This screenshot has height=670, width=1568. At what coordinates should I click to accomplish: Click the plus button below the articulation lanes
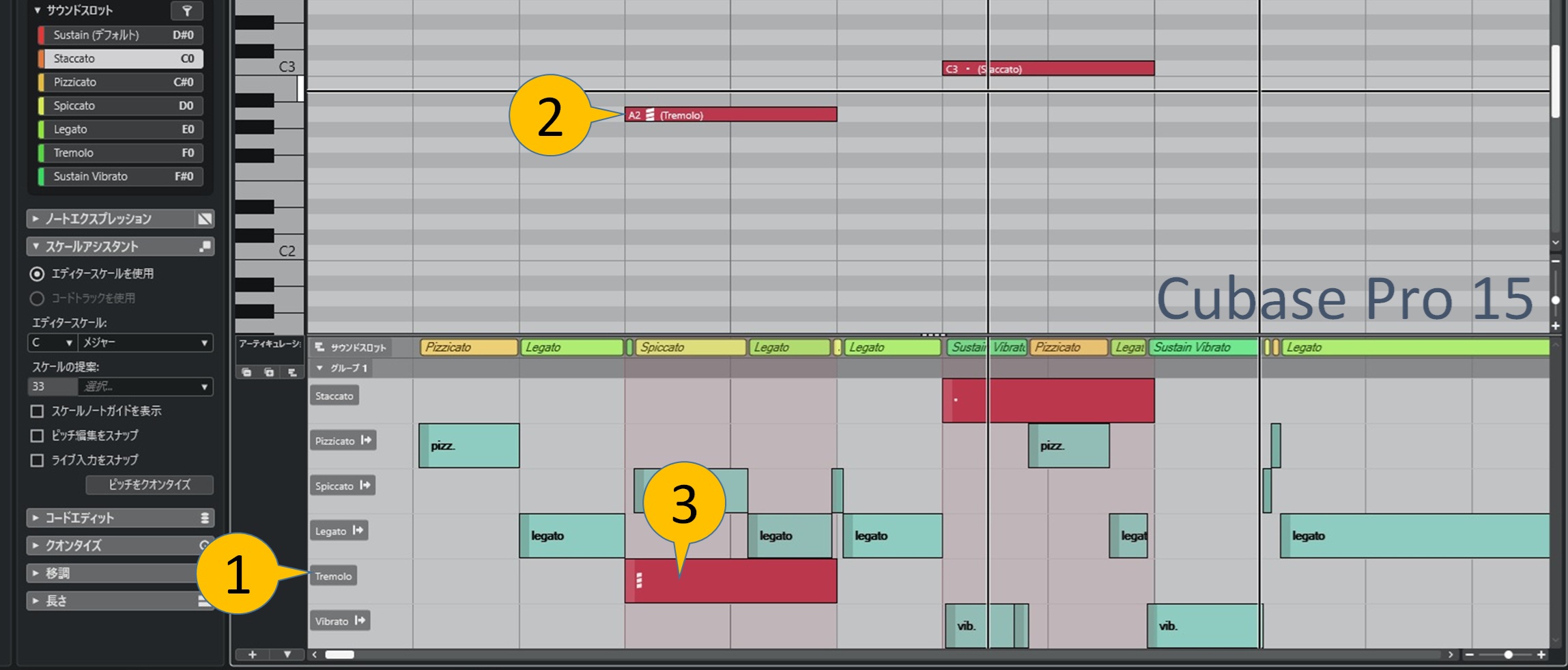252,654
